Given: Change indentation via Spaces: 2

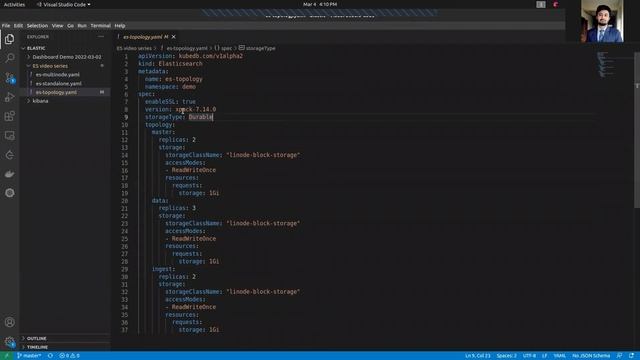Looking at the screenshot, I should 507,356.
